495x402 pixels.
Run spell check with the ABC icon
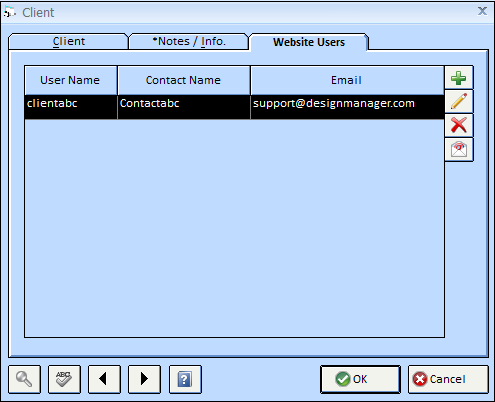(64, 379)
